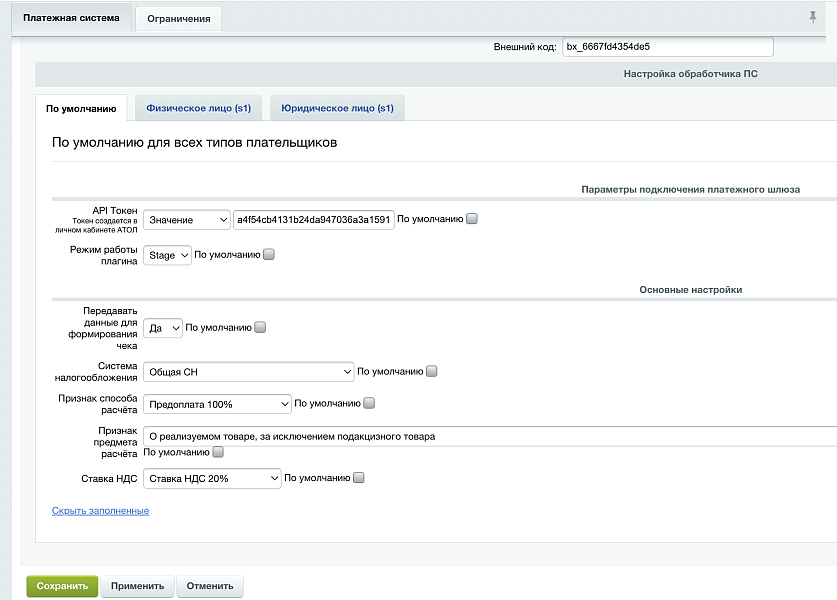Image resolution: width=837 pixels, height=600 pixels.
Task: Enable По умолчанию checkbox for Режим работы плагина
Action: tap(268, 255)
